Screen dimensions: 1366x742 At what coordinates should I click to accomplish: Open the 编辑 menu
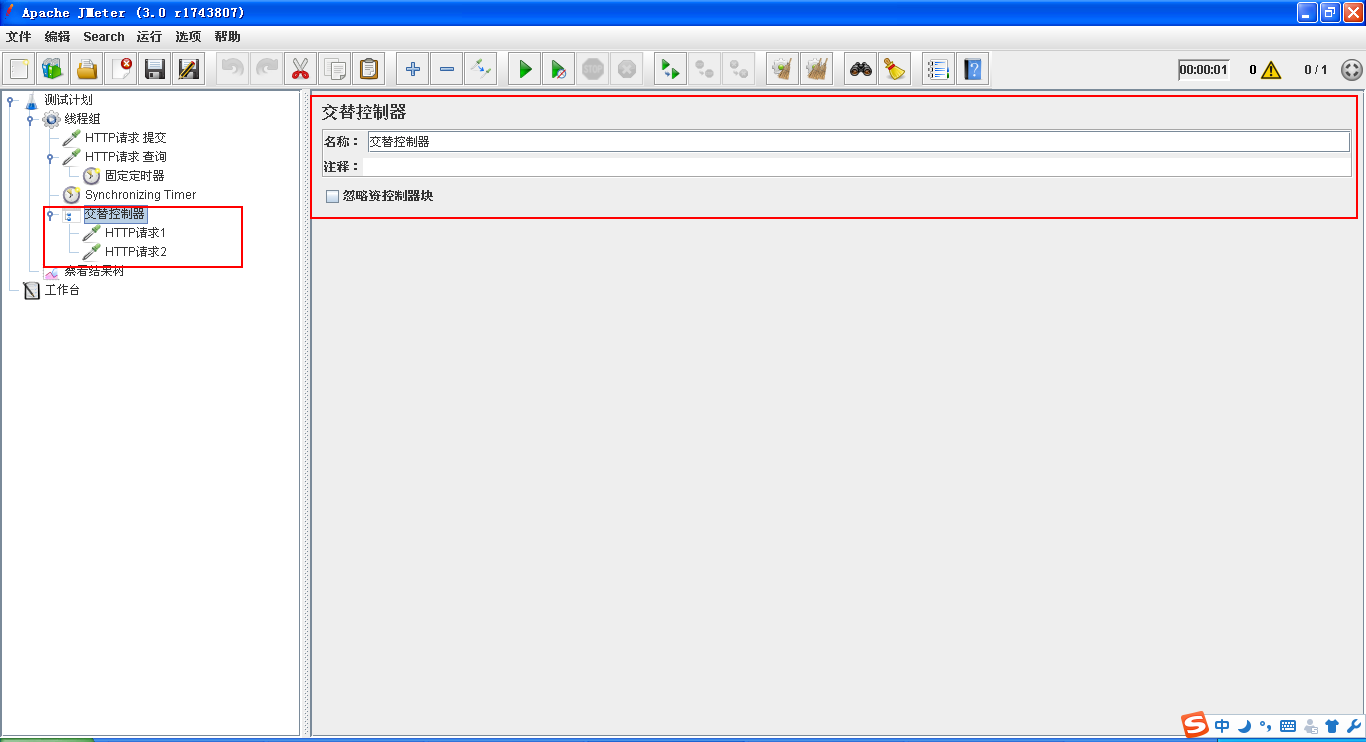58,36
